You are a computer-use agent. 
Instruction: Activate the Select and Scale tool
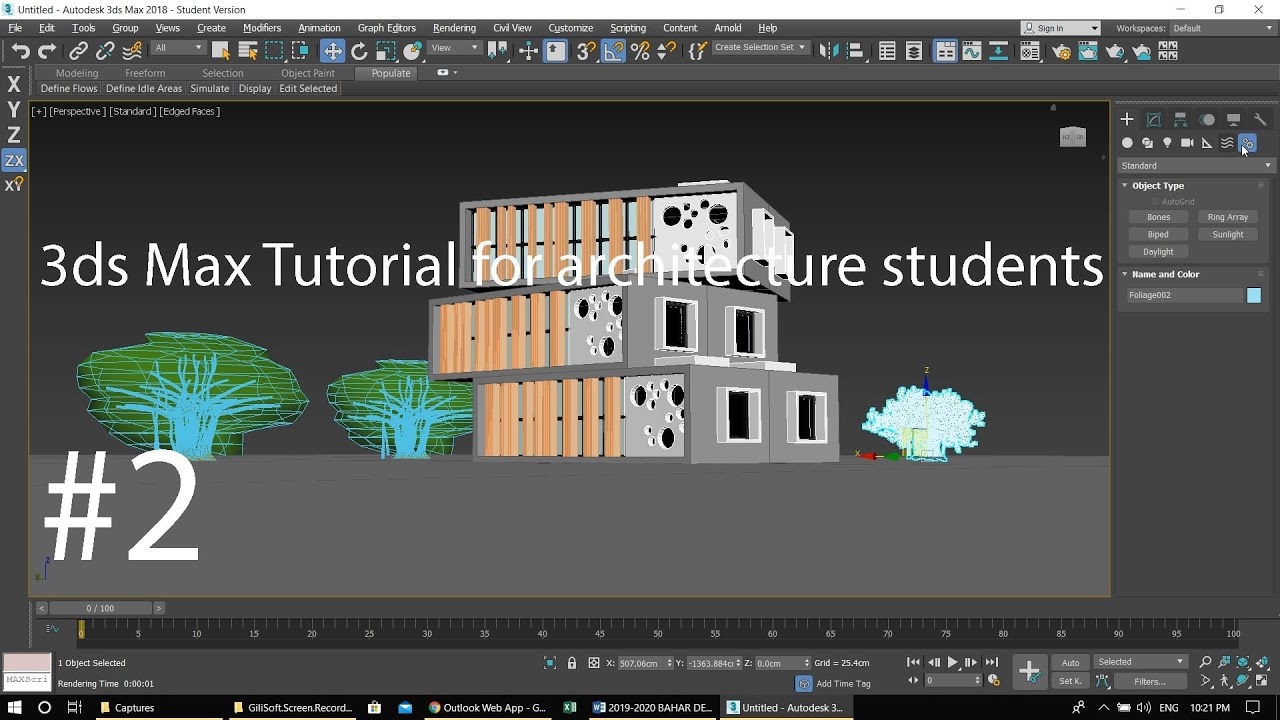click(386, 51)
